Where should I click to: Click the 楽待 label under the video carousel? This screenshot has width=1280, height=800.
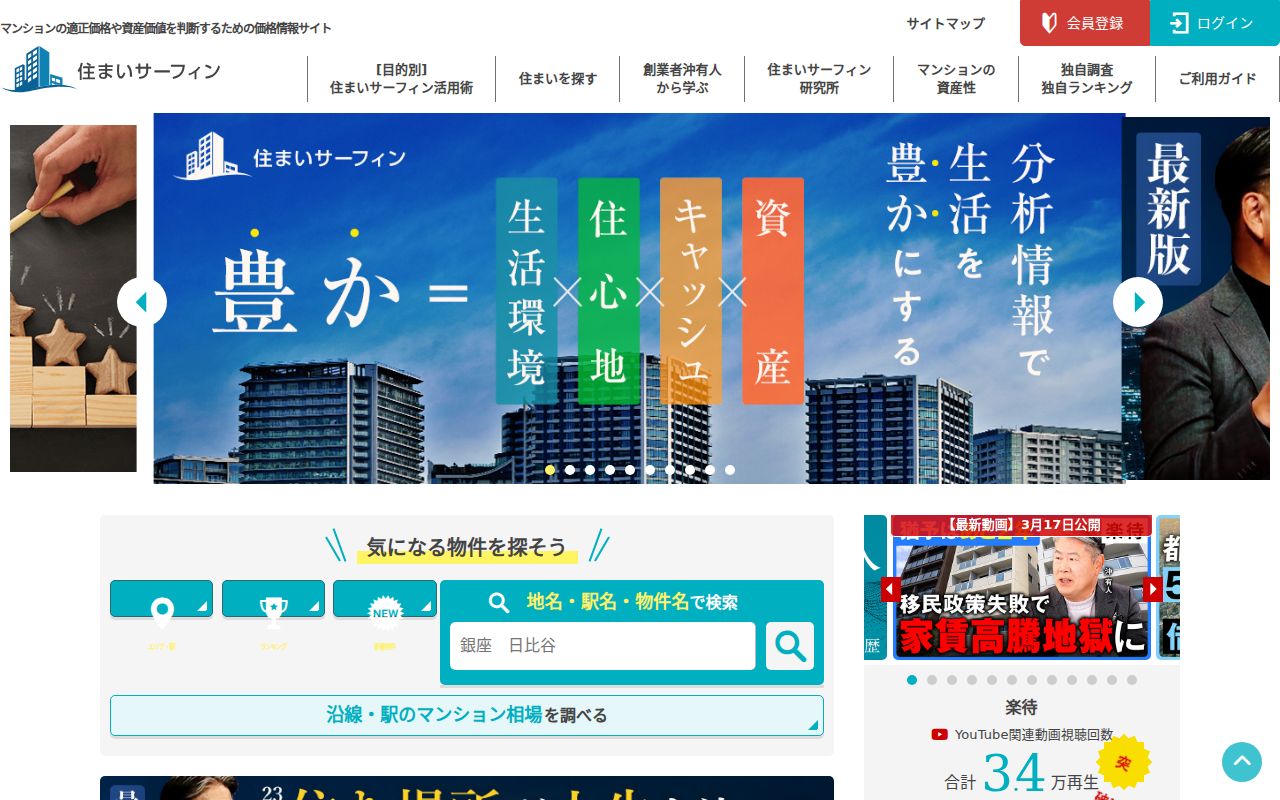(x=1021, y=707)
